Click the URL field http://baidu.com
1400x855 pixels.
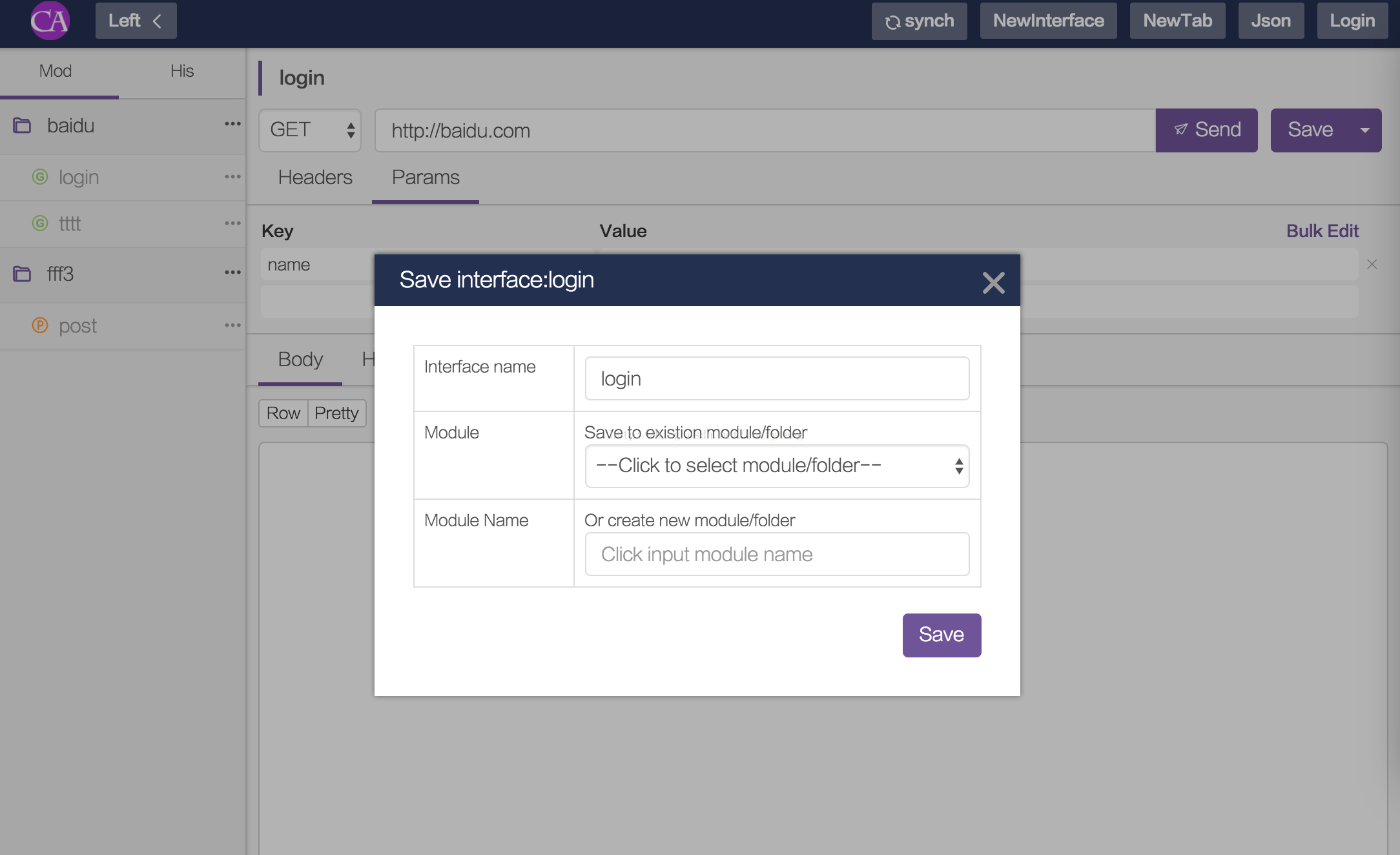(x=765, y=130)
